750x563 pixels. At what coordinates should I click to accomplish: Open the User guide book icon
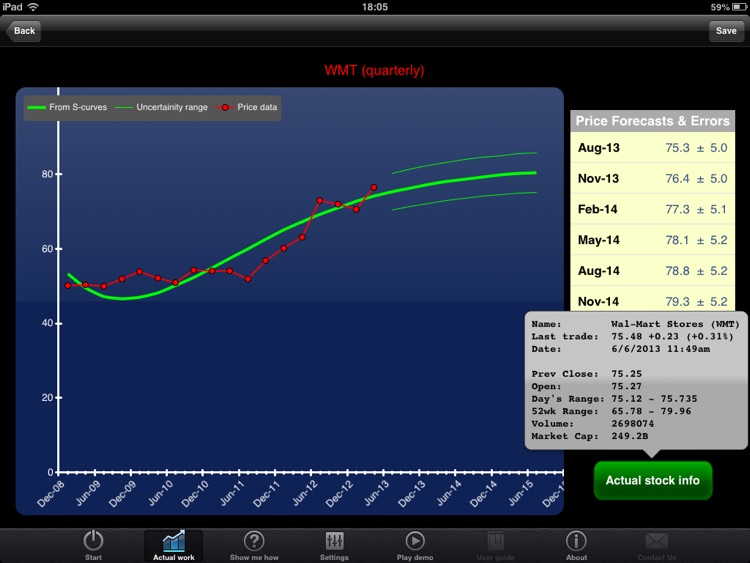click(496, 541)
